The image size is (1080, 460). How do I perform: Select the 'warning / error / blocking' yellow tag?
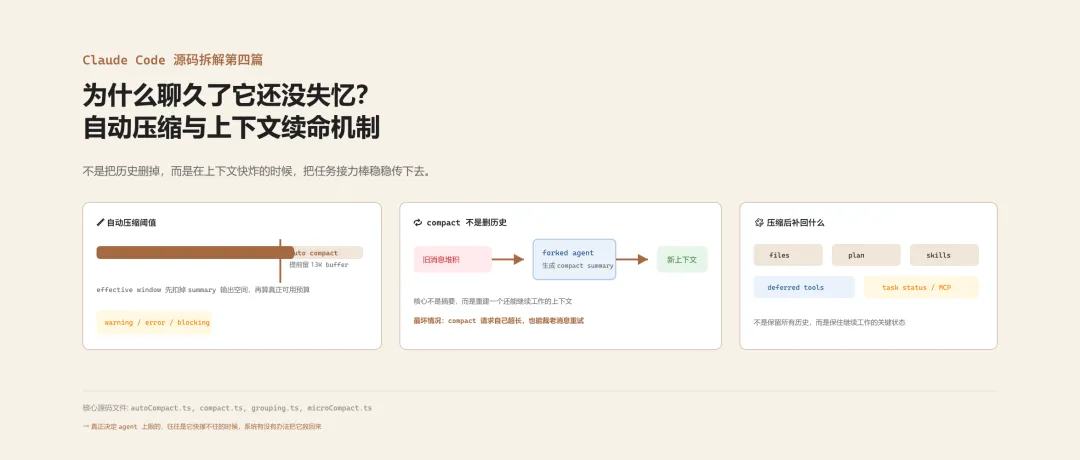[x=154, y=322]
